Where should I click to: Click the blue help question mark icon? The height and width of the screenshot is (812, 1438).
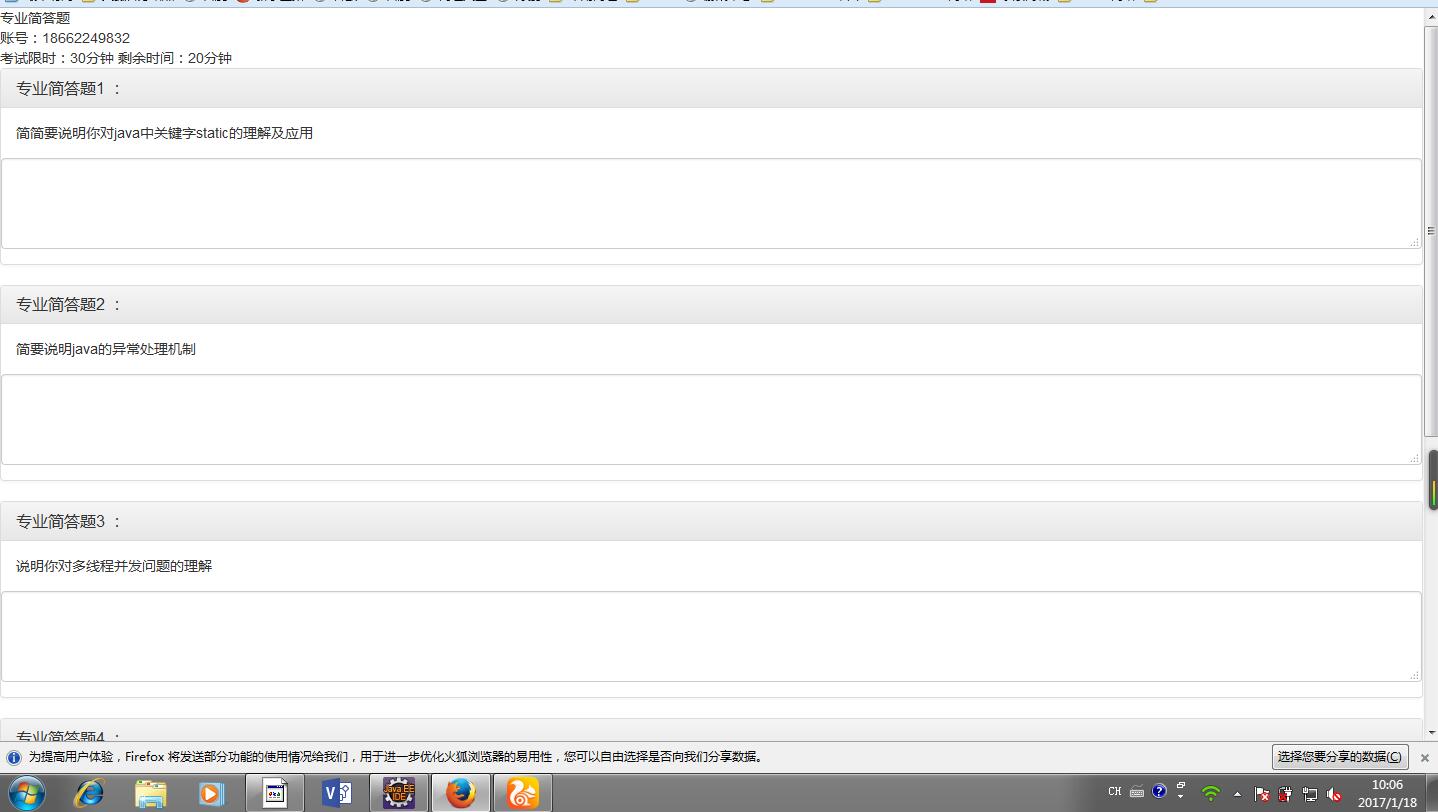pyautogui.click(x=1159, y=791)
